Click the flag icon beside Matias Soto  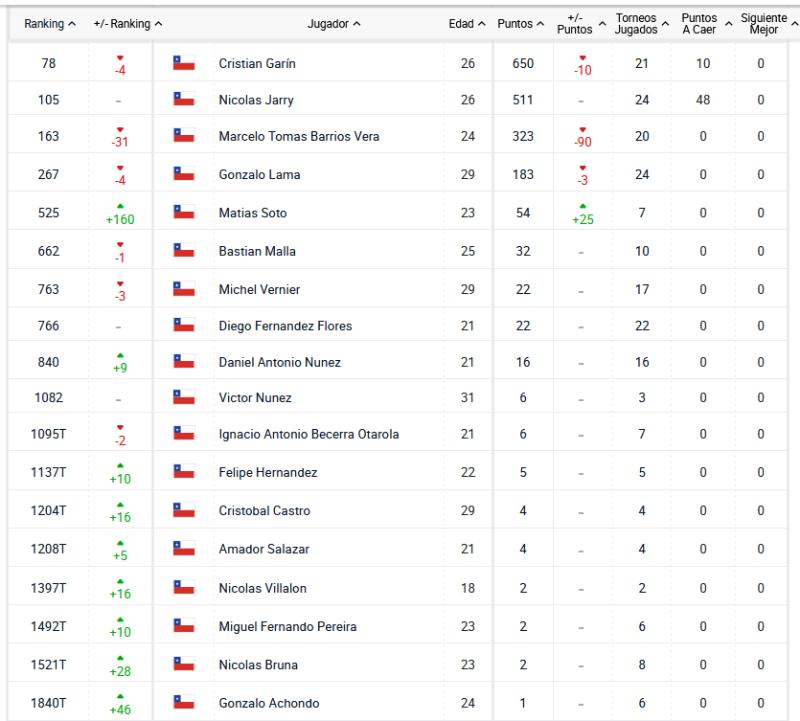183,213
